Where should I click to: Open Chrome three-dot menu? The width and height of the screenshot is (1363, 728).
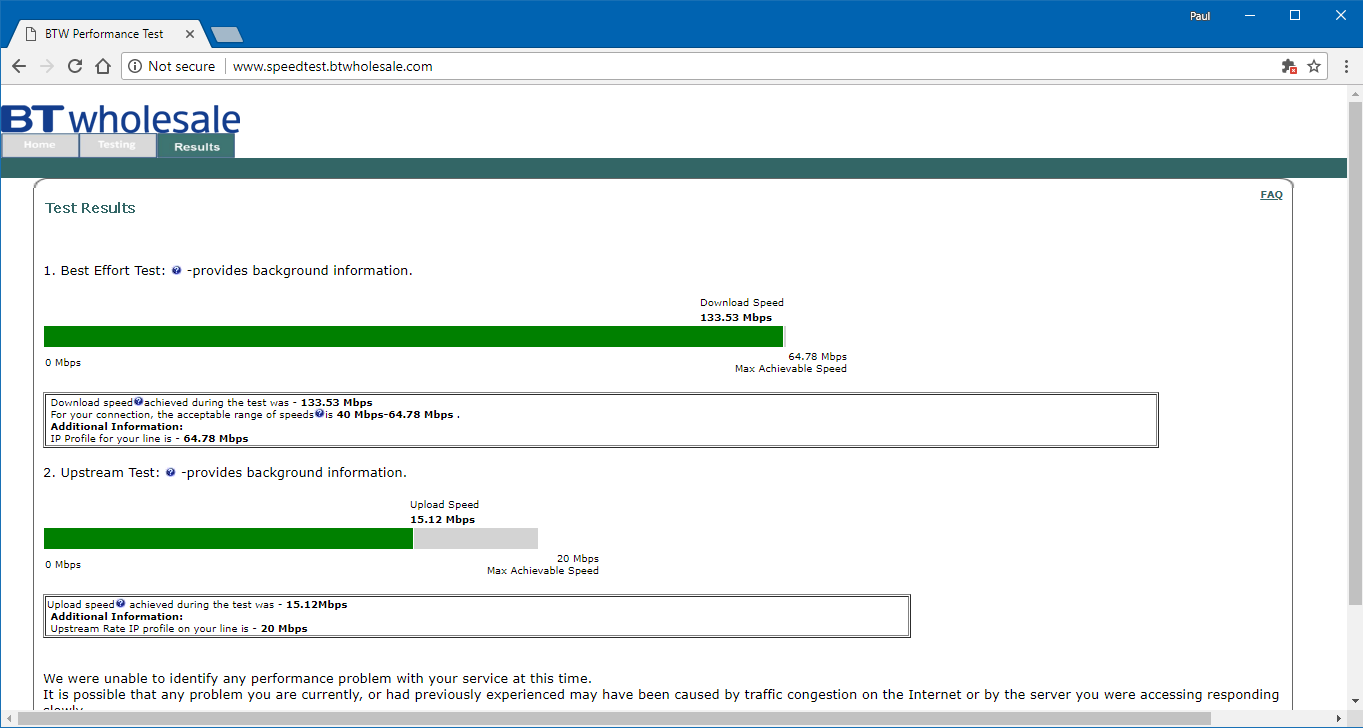tap(1342, 66)
